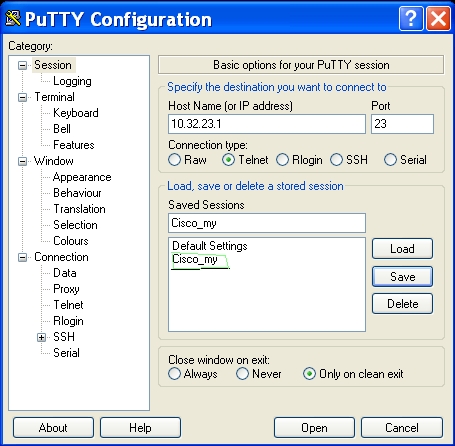Collapse the Window tree node
This screenshot has width=455, height=446.
click(x=22, y=161)
